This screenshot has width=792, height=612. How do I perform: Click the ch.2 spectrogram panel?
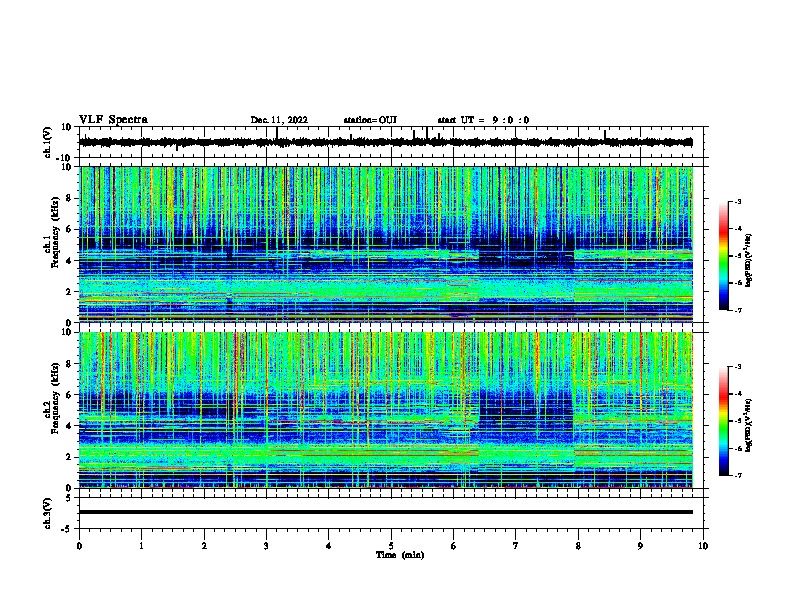point(386,410)
